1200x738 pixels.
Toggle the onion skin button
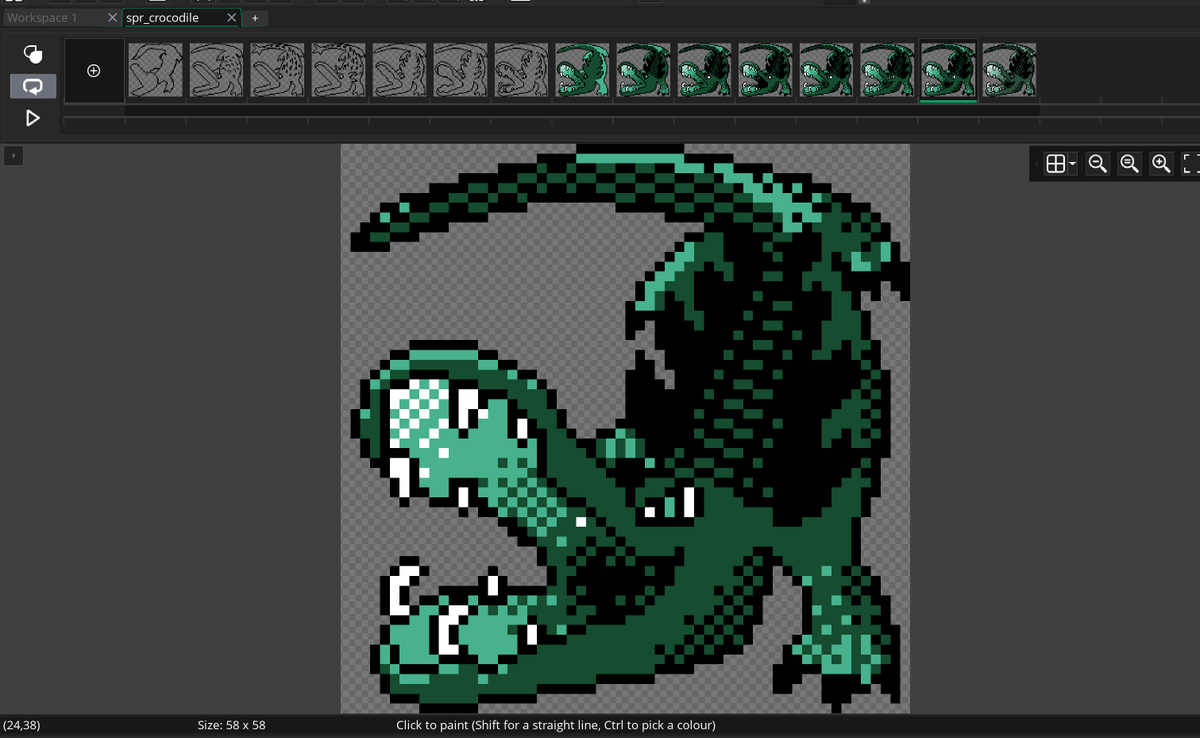[33, 54]
